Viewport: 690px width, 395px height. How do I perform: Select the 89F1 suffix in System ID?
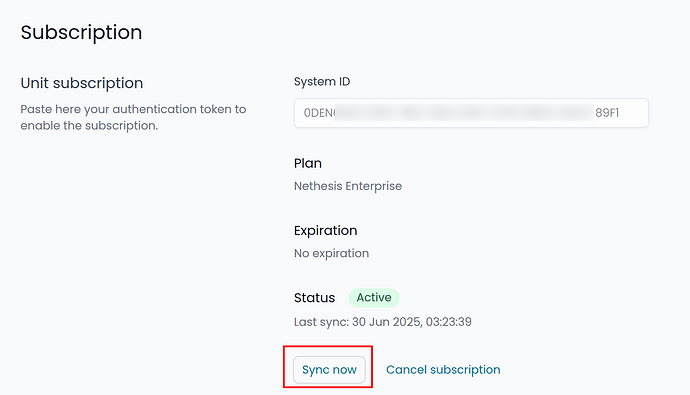[x=607, y=113]
